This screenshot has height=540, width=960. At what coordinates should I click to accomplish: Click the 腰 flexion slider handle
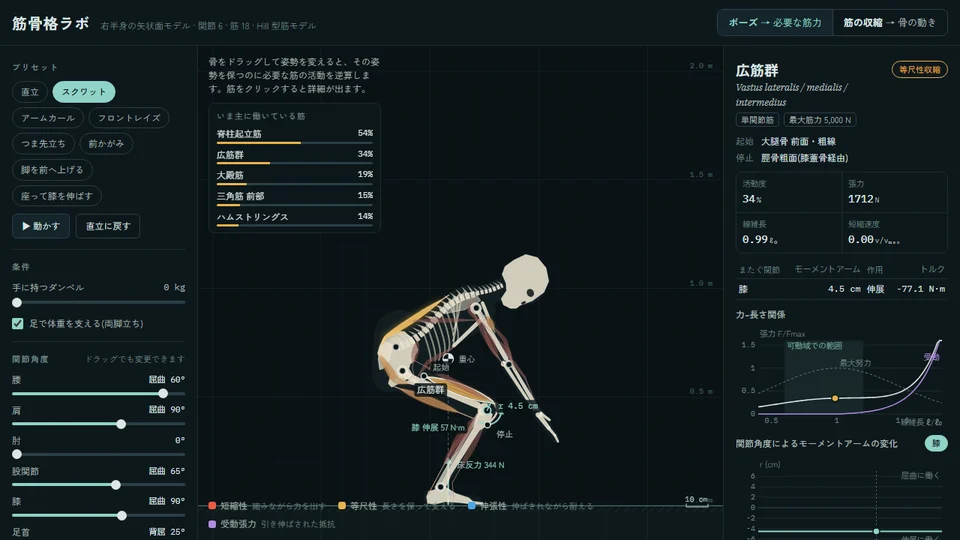pos(163,394)
